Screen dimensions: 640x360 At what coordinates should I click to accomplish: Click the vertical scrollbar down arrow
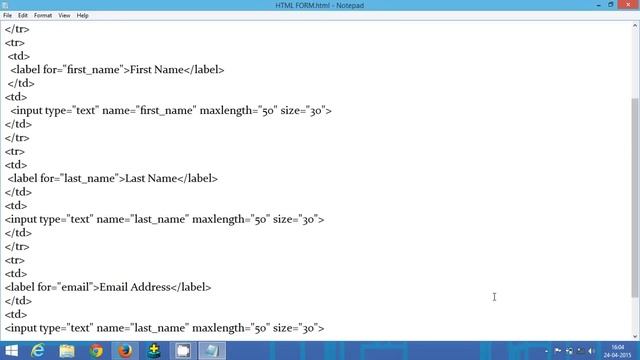tap(635, 336)
